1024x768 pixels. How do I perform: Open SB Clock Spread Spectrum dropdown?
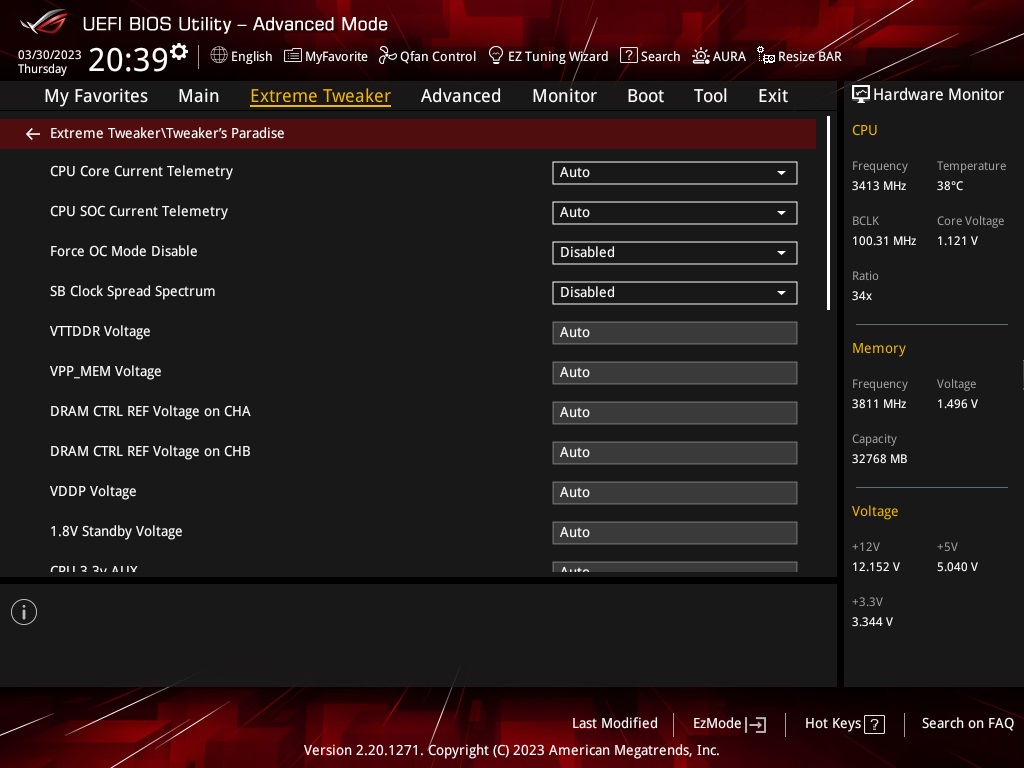click(x=675, y=292)
